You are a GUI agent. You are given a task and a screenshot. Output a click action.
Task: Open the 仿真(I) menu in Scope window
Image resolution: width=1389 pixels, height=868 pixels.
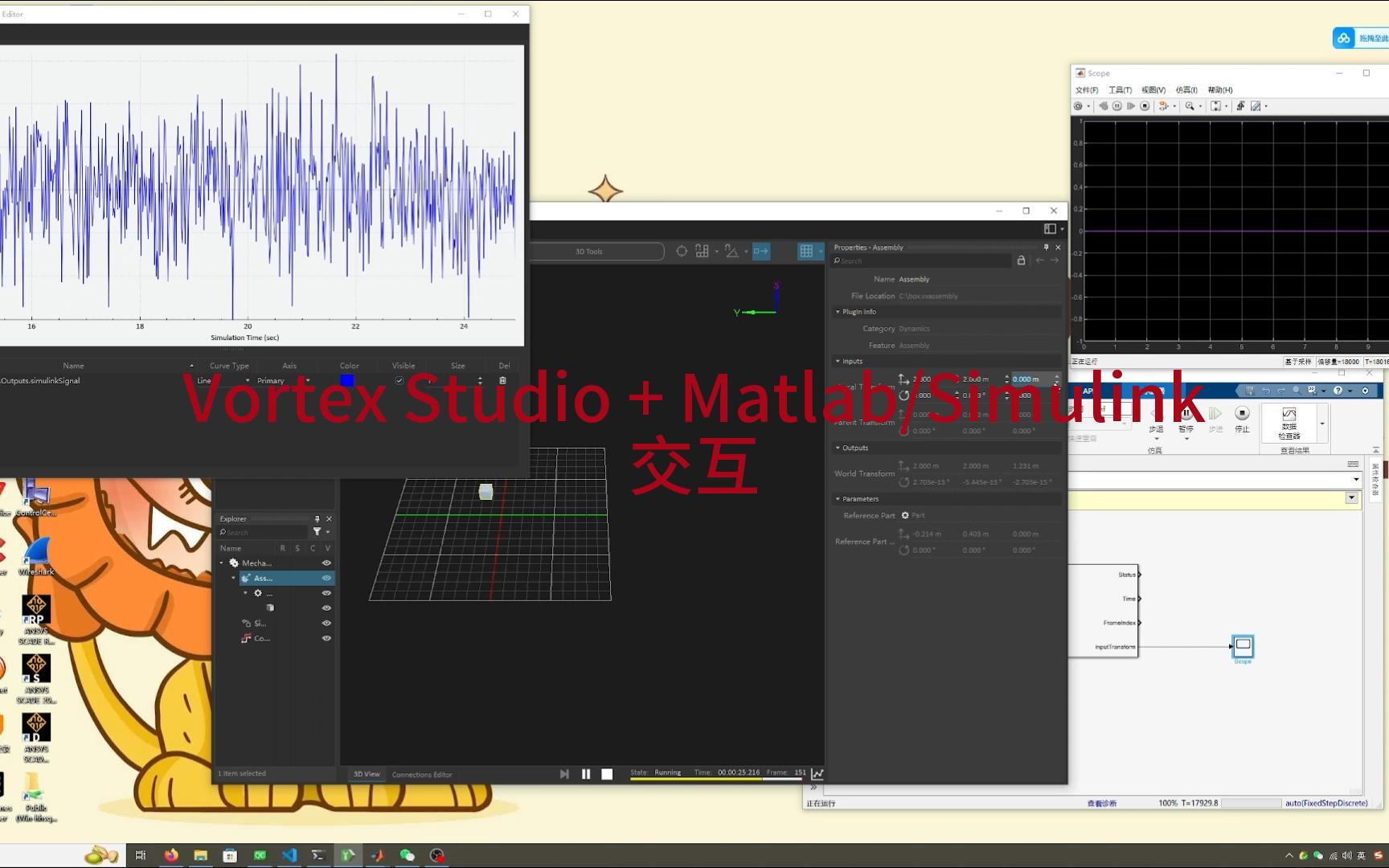[x=1186, y=90]
